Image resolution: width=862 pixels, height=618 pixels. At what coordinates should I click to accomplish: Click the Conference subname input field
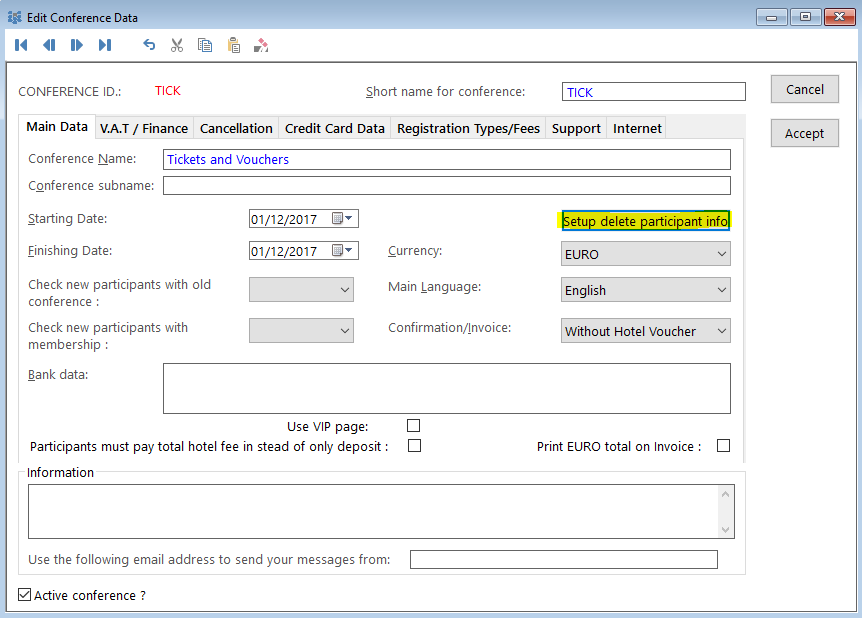click(446, 185)
